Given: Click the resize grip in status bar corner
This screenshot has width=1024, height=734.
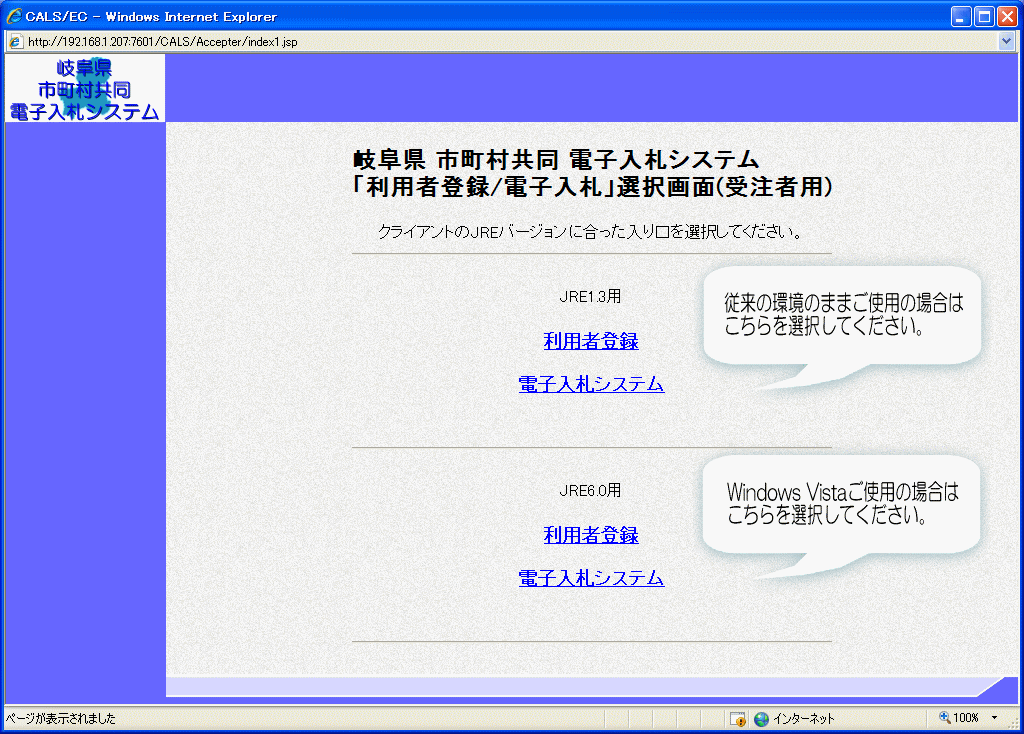Looking at the screenshot, I should tap(1014, 722).
